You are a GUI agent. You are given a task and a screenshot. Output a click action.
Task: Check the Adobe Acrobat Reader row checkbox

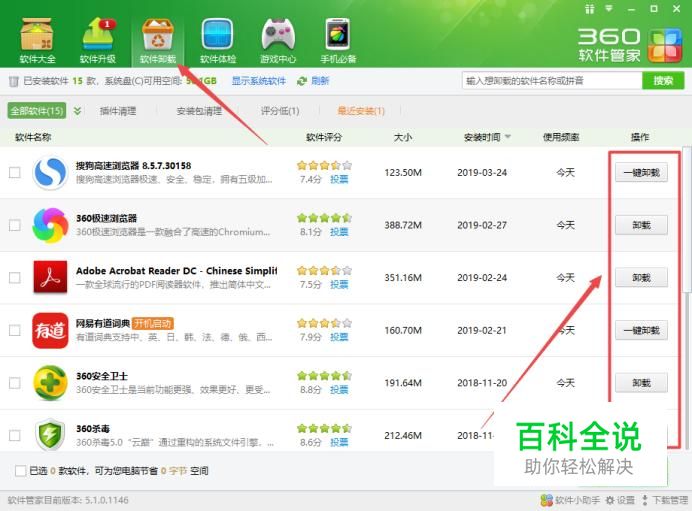(x=15, y=278)
